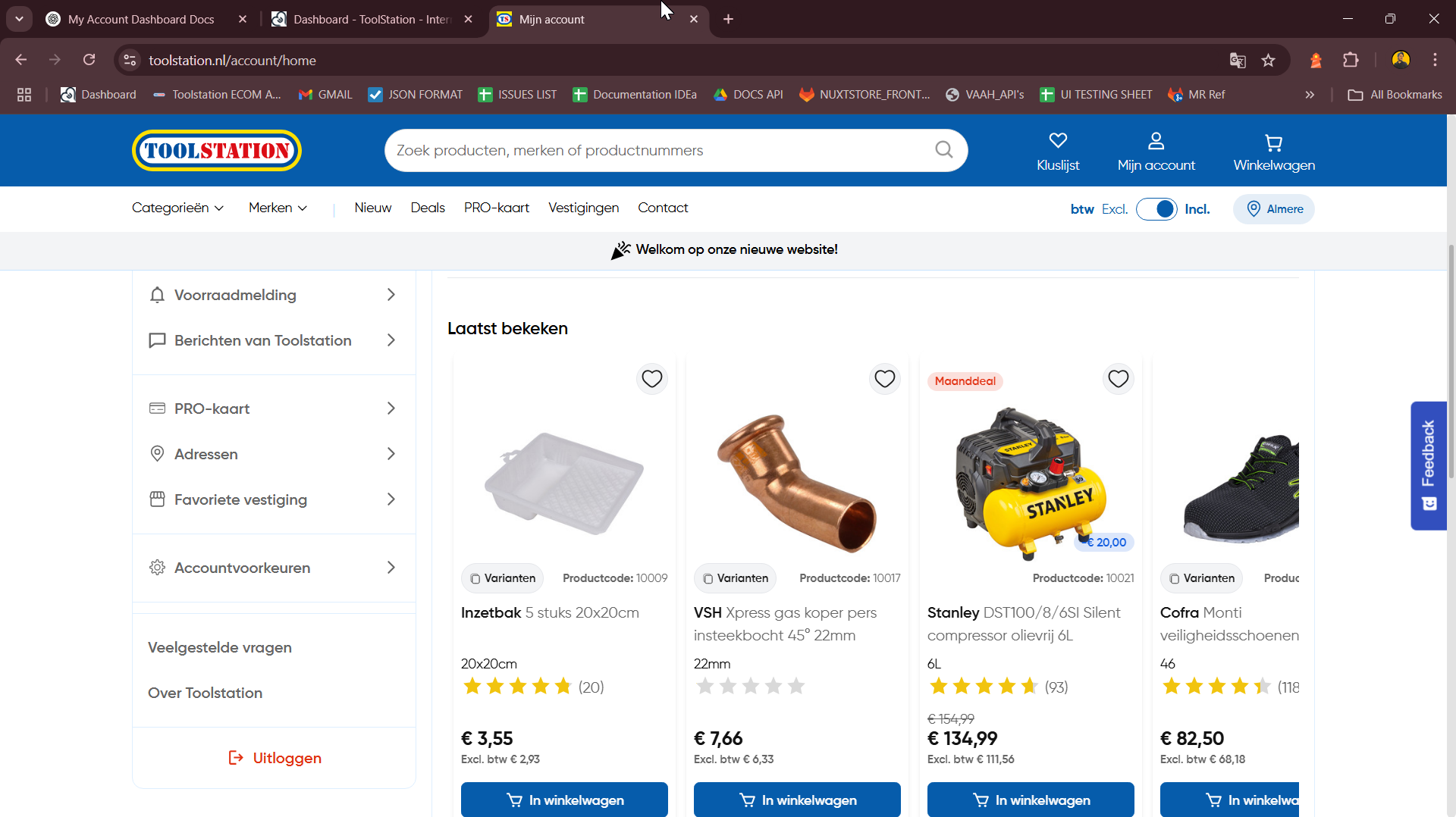
Task: Toggle btw from Excl to Incl
Action: [x=1157, y=209]
